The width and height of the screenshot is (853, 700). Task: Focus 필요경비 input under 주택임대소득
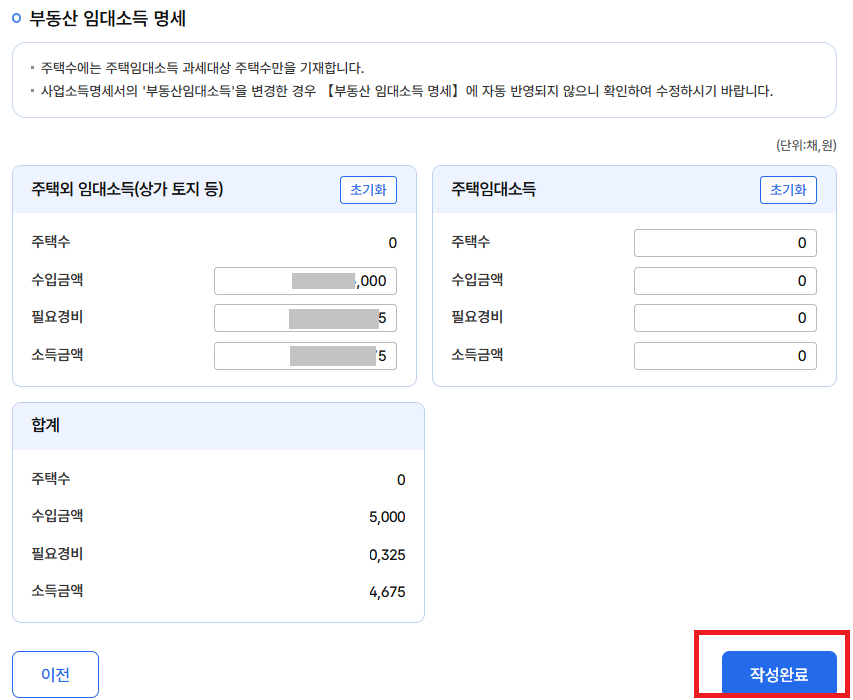[725, 318]
